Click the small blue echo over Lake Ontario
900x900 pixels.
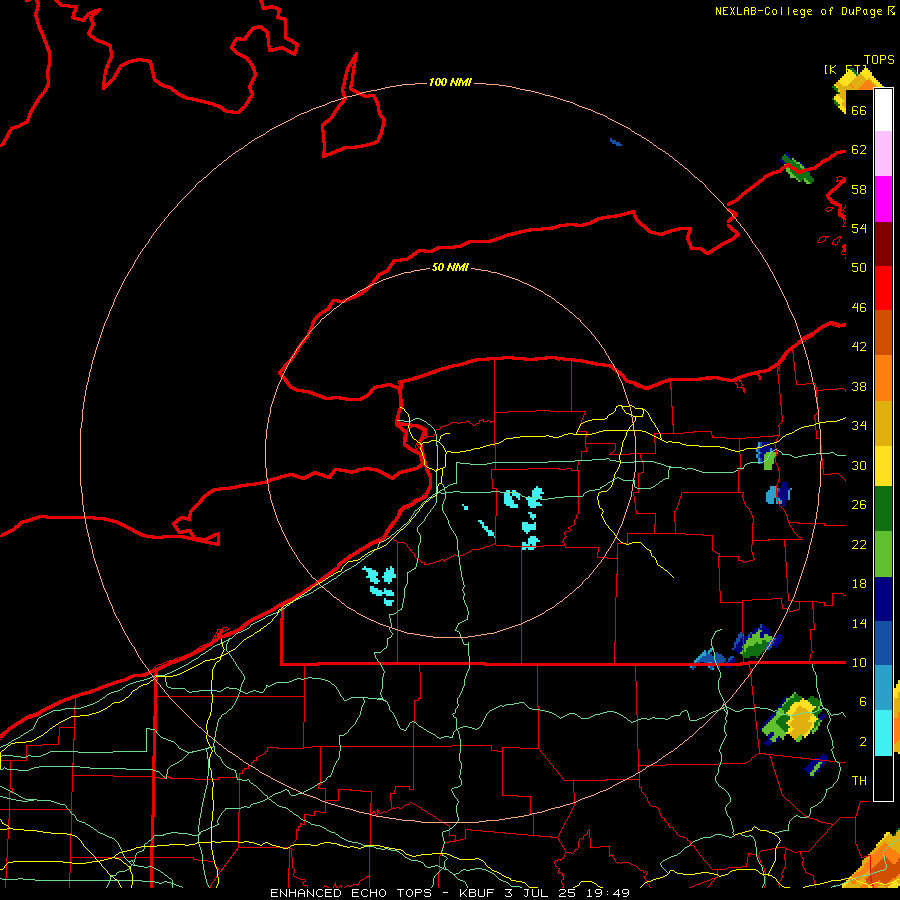(x=615, y=142)
